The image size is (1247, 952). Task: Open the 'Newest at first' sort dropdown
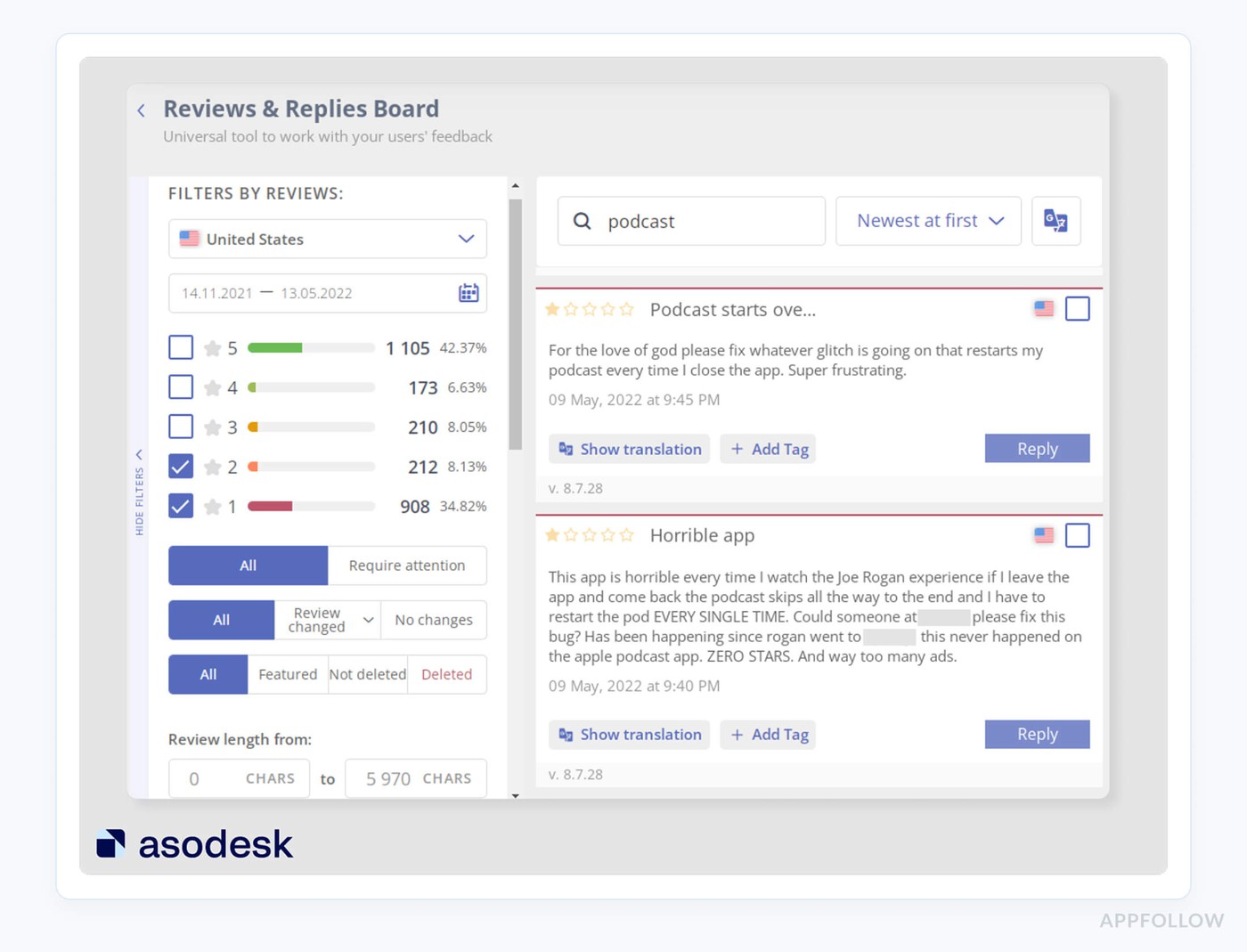[927, 220]
